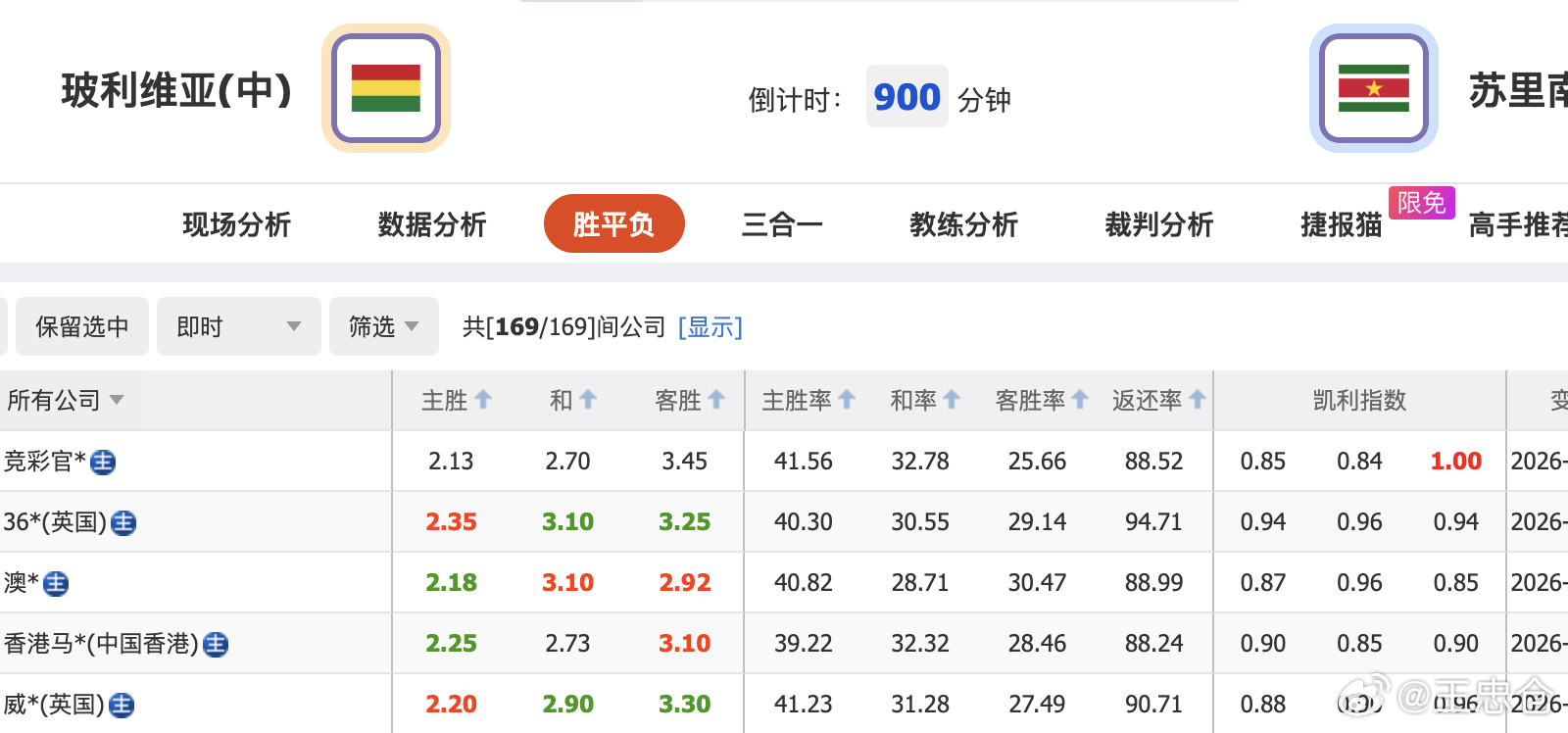Sort by 和 arrow icon
Screen dimensions: 1568x733
click(588, 400)
